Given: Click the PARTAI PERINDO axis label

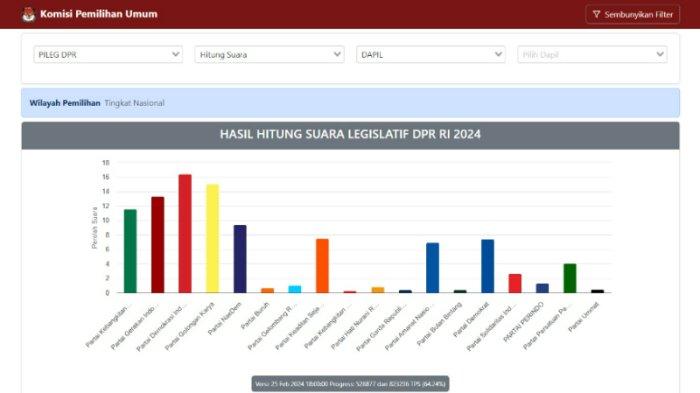Looking at the screenshot, I should [524, 322].
